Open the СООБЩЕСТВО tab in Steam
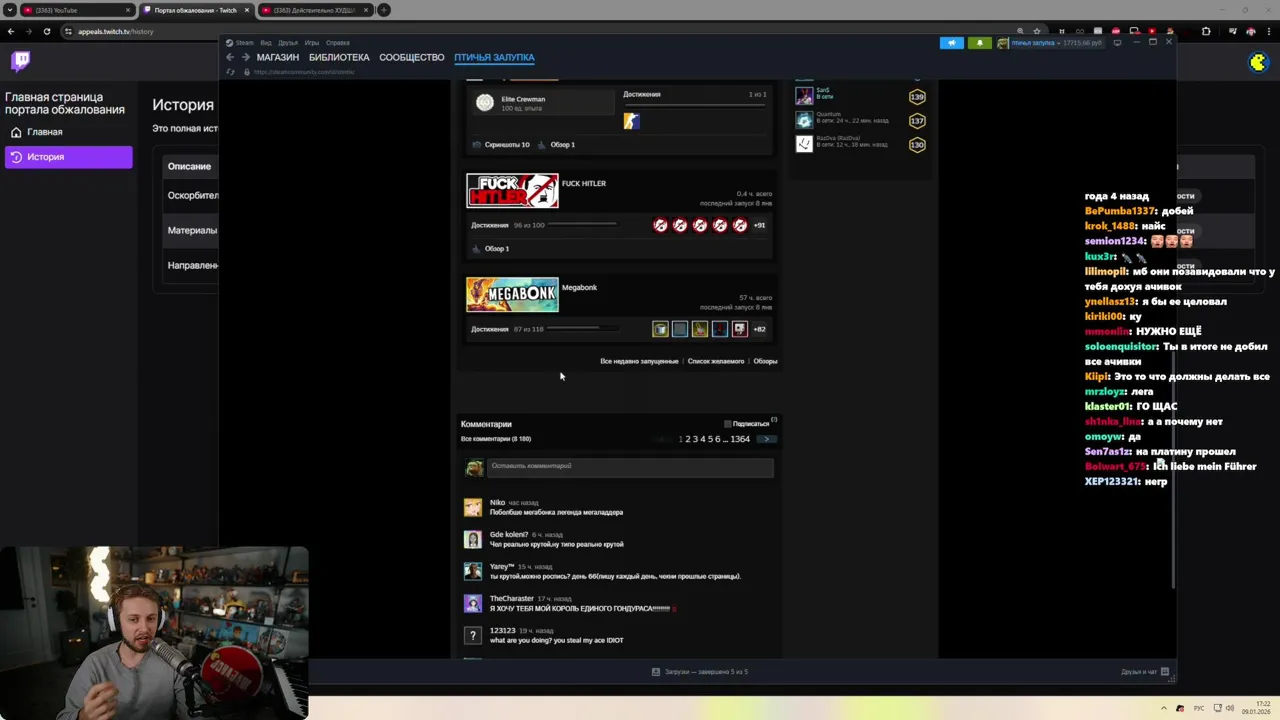Viewport: 1280px width, 720px height. pos(411,57)
